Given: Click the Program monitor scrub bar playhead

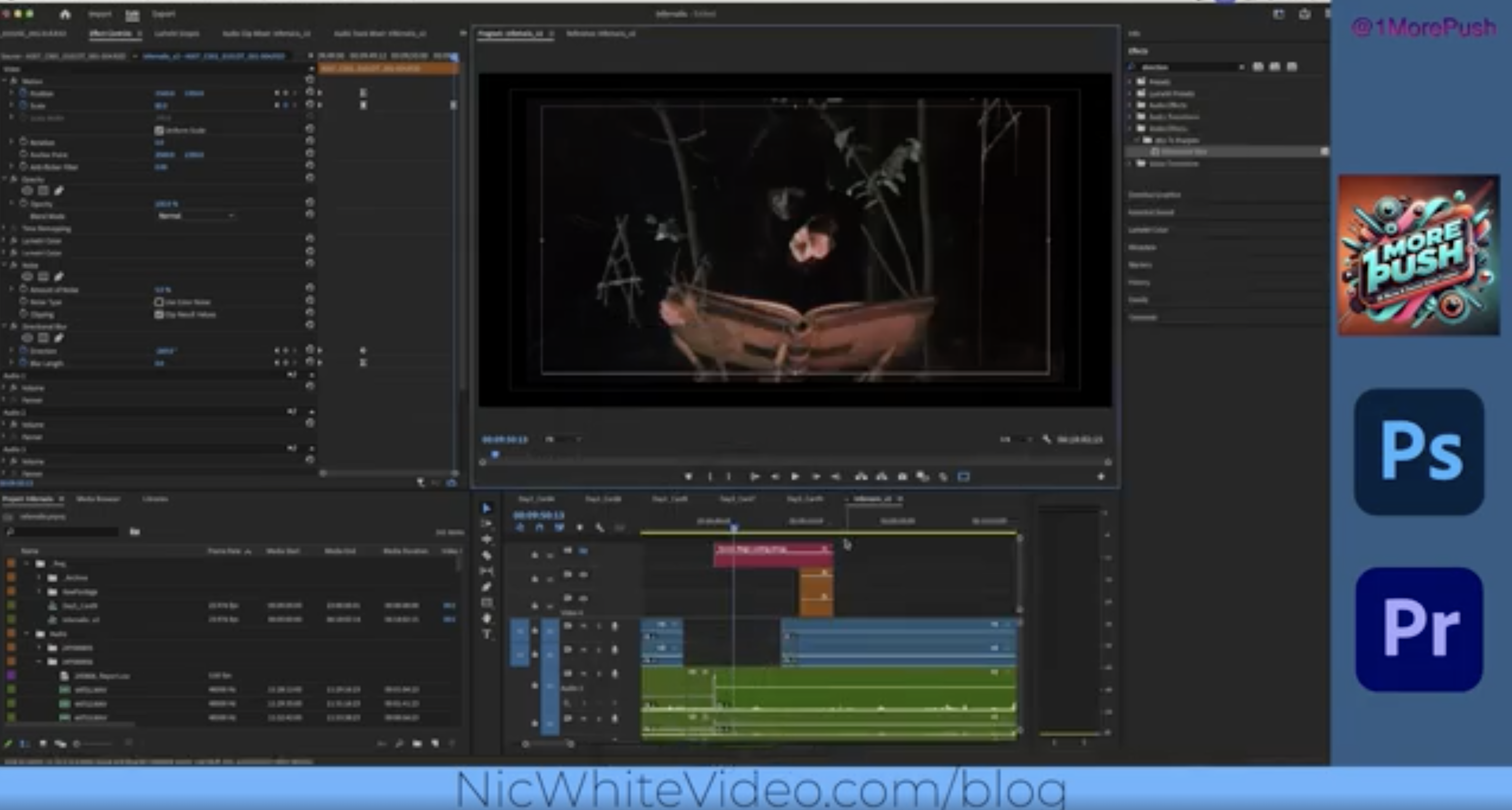Looking at the screenshot, I should point(496,454).
